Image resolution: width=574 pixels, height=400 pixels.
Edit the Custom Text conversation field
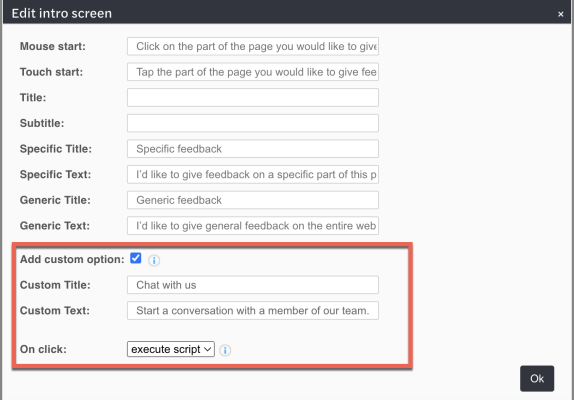(x=253, y=311)
